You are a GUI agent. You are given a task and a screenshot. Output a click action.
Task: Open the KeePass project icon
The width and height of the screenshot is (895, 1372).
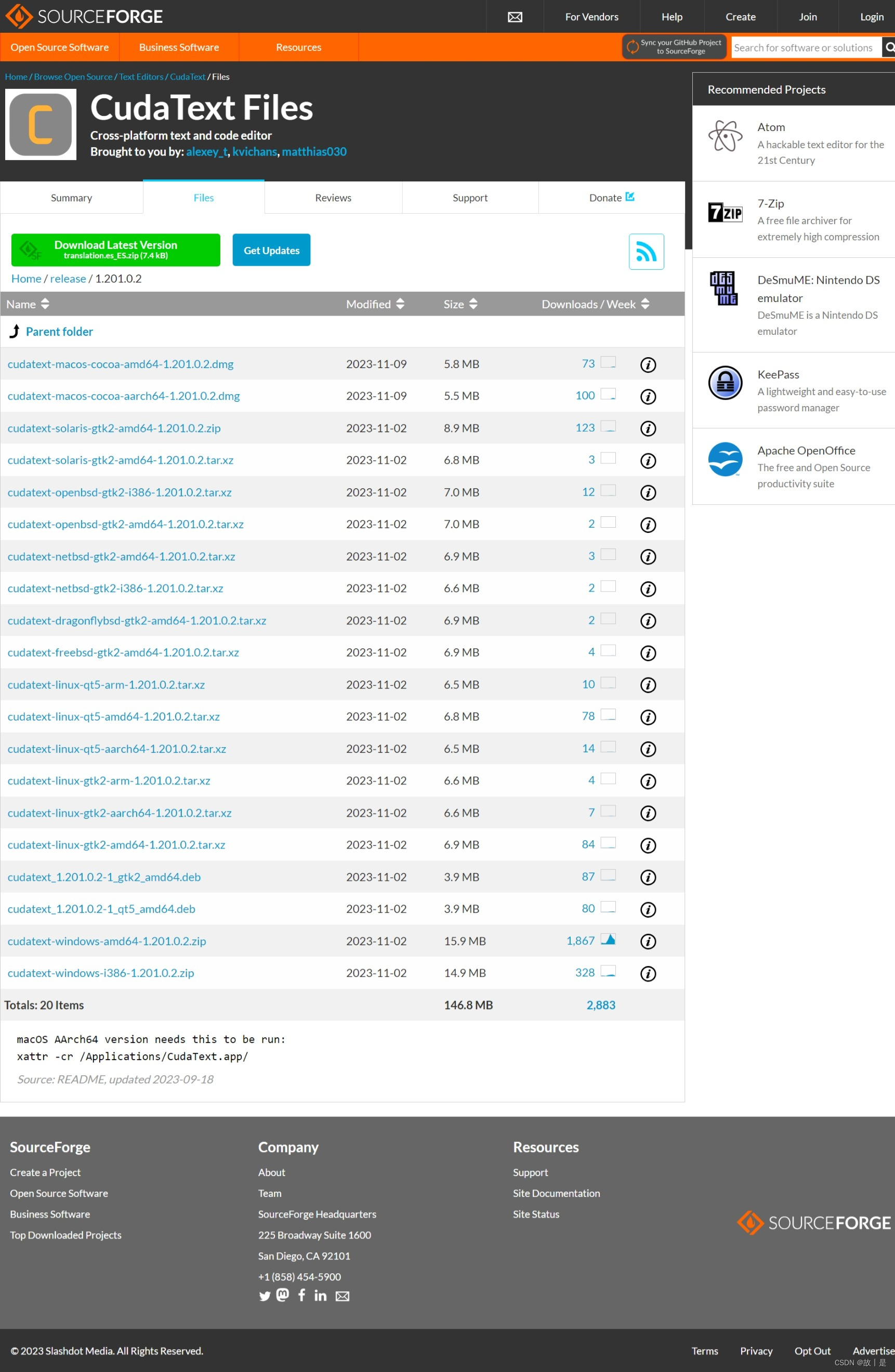[725, 383]
